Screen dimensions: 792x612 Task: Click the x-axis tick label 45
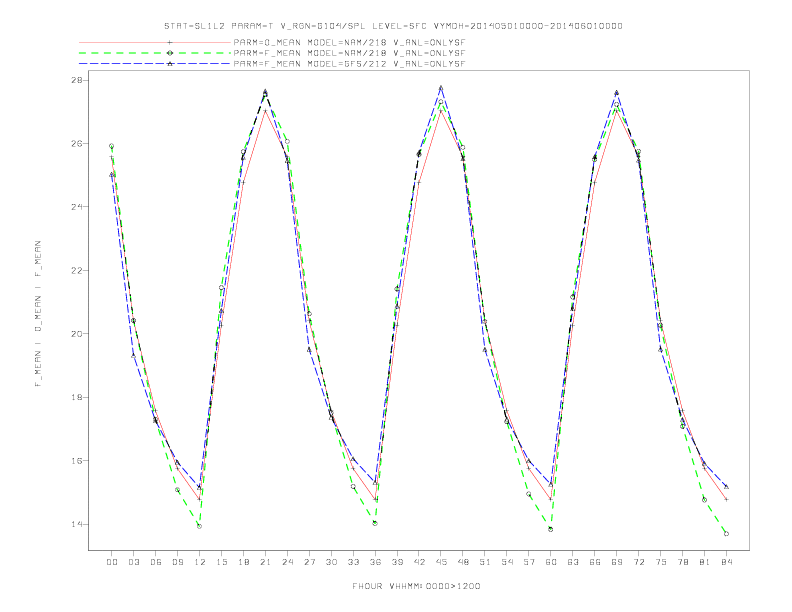click(x=441, y=562)
